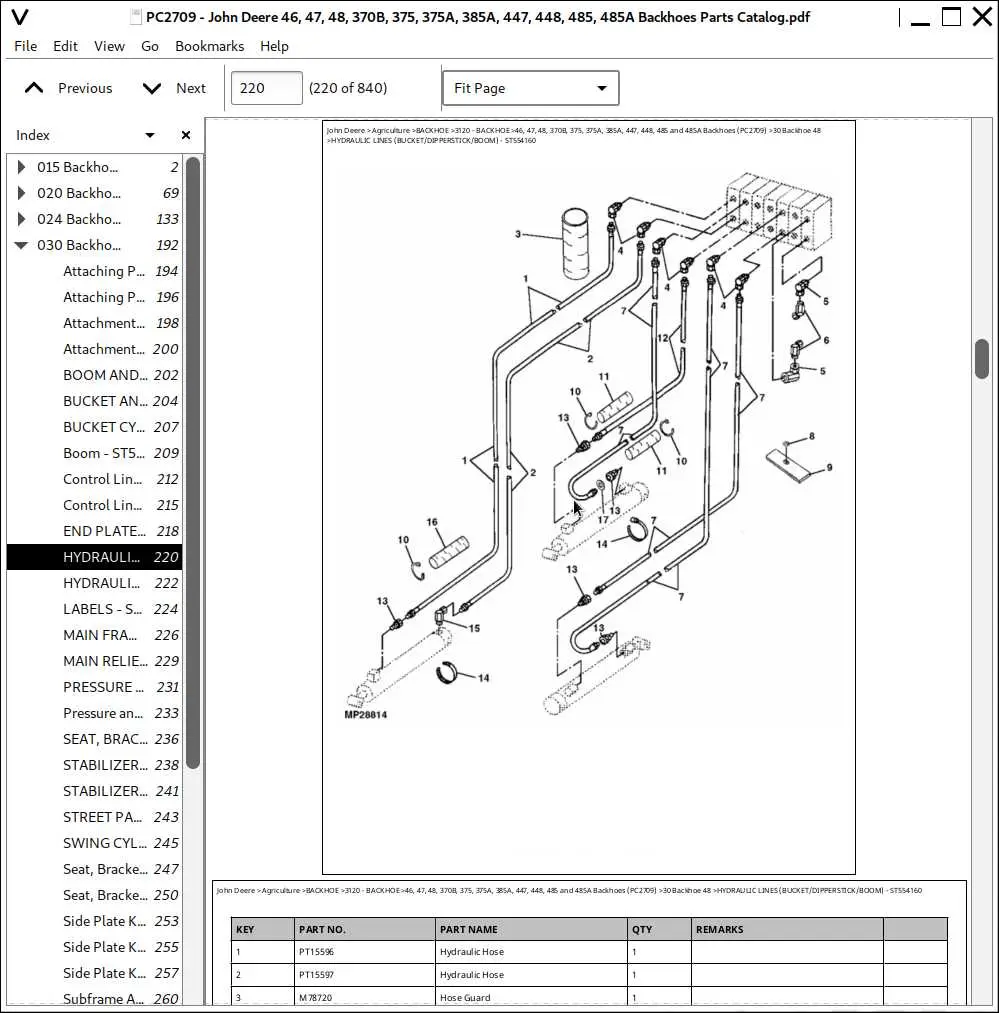Open Boom - ST5... bookmark page 209
Image resolution: width=999 pixels, height=1013 pixels.
point(94,453)
